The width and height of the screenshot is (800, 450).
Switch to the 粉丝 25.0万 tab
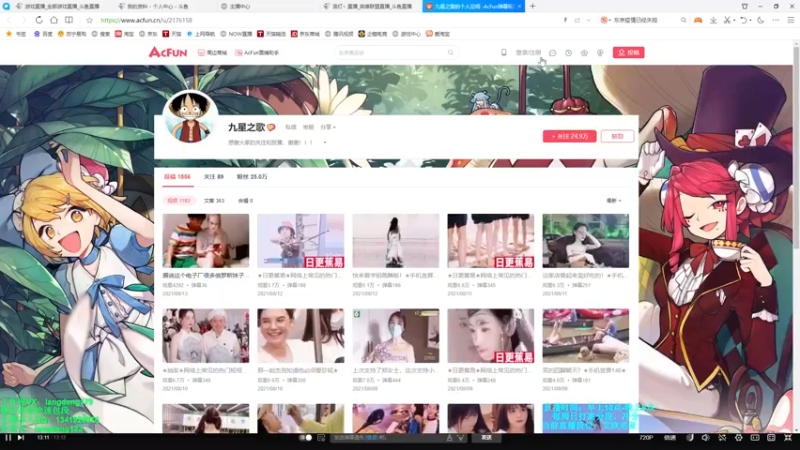coord(252,177)
